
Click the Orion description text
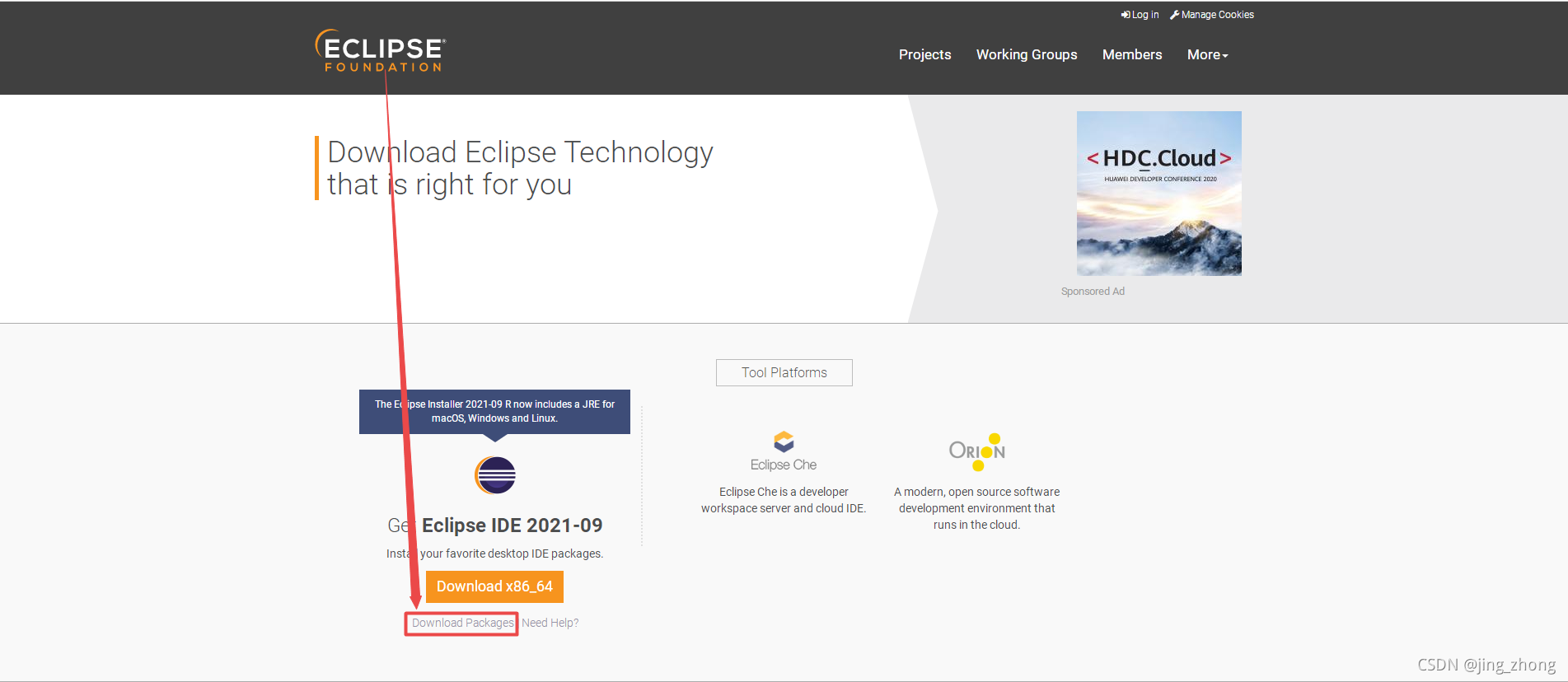click(977, 508)
